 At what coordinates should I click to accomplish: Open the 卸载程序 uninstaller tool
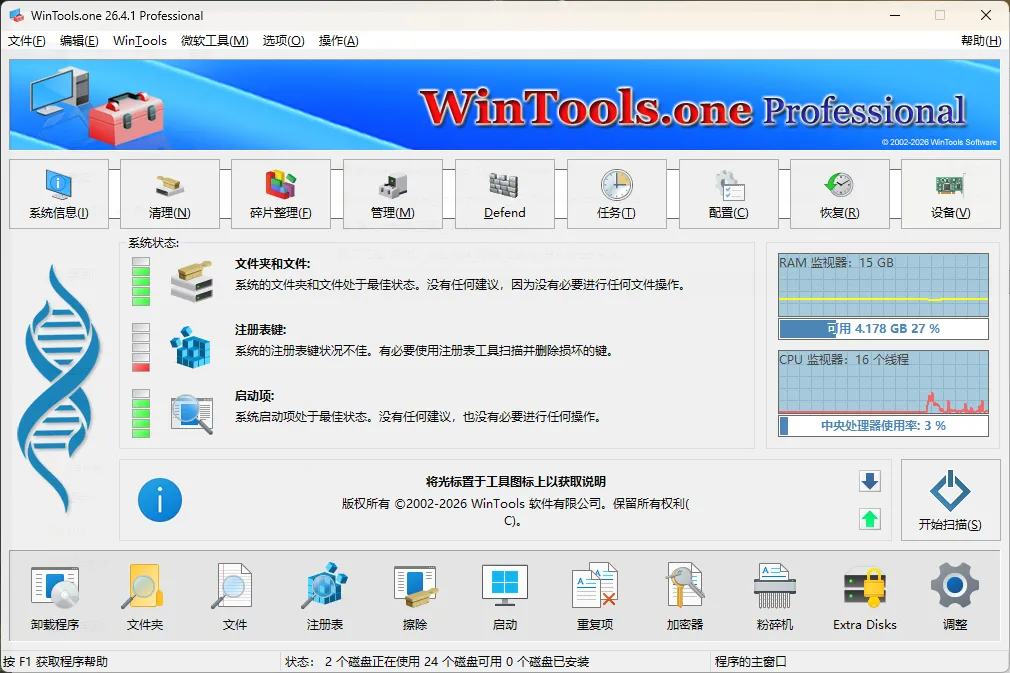point(55,595)
